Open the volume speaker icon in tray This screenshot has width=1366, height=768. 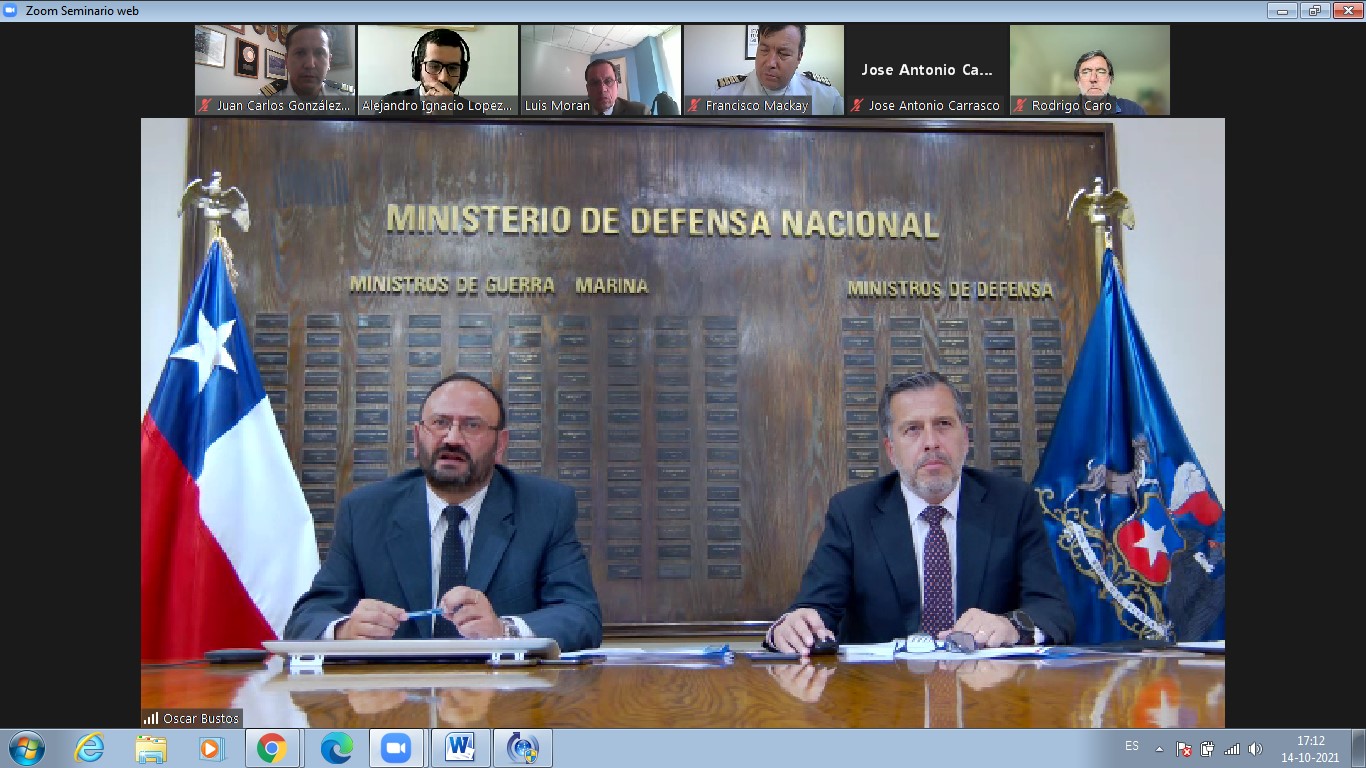click(1255, 748)
